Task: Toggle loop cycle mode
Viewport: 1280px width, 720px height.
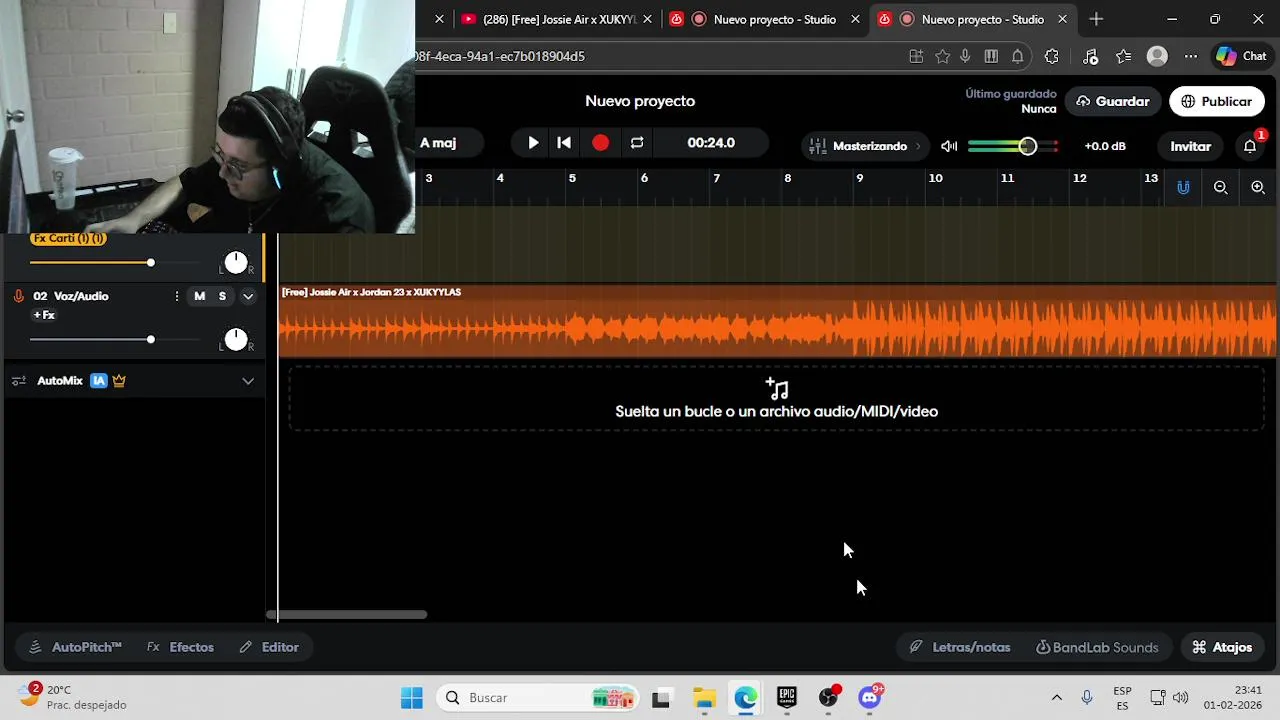Action: click(x=637, y=143)
